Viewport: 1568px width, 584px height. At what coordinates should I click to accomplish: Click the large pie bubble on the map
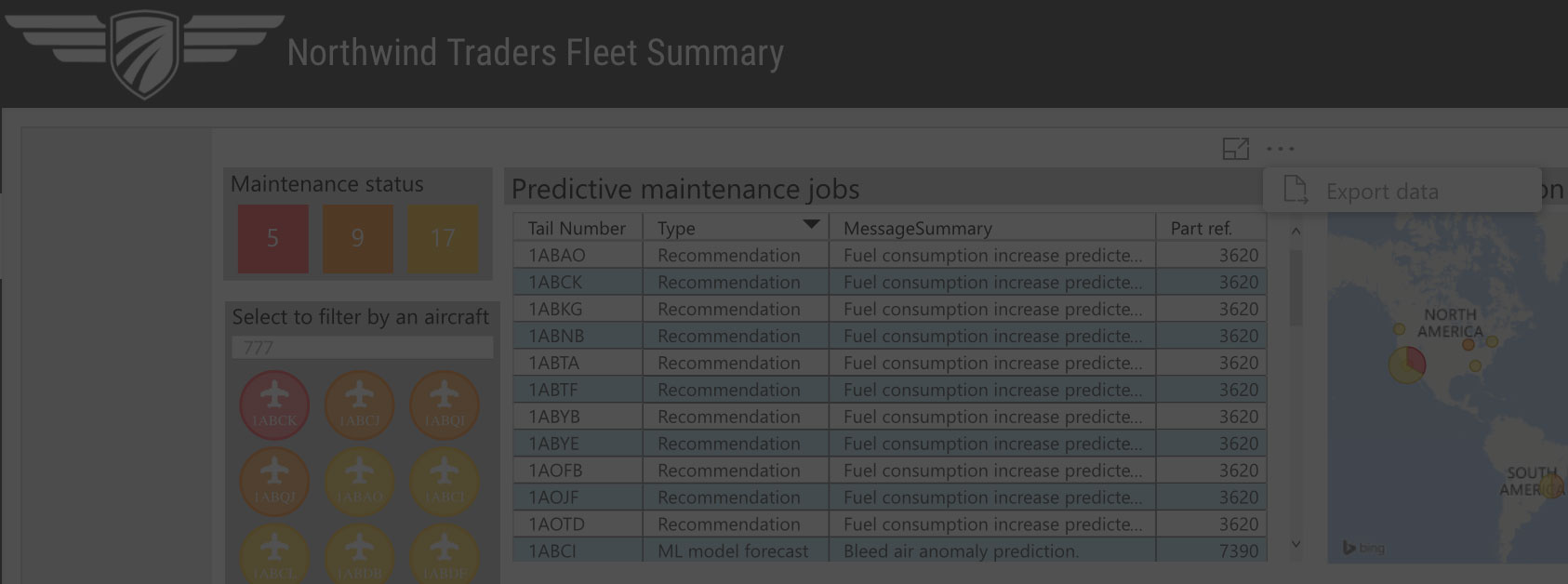[x=1407, y=364]
